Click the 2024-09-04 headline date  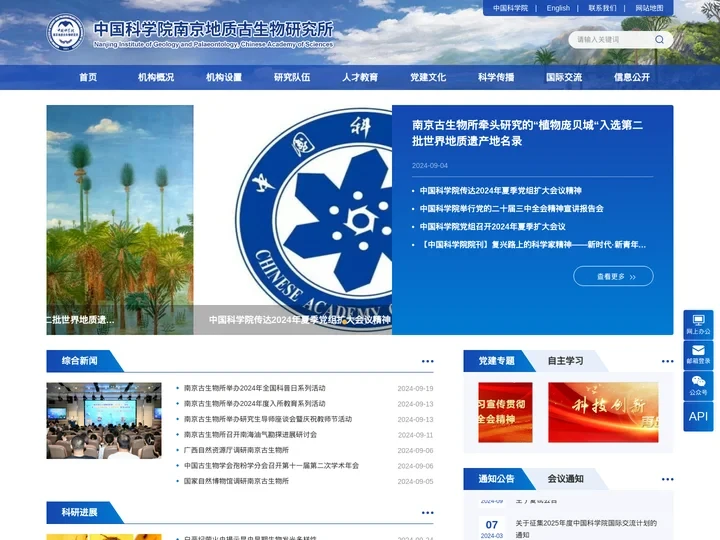(x=430, y=166)
